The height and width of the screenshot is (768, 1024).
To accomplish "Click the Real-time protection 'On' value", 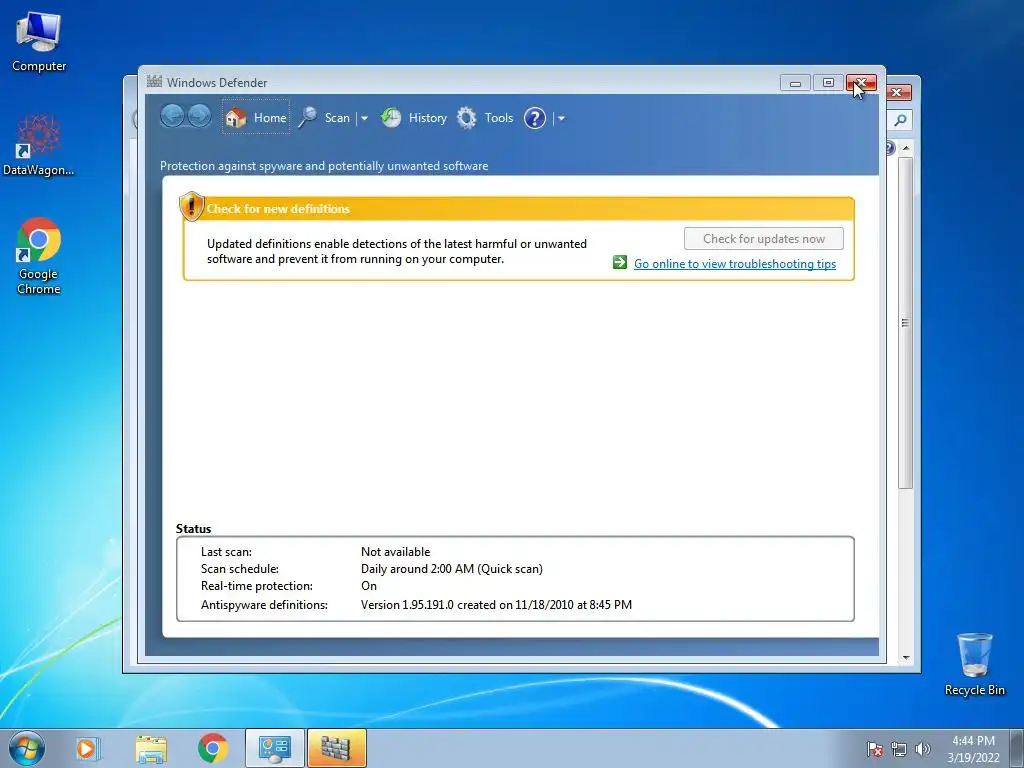I will click(x=369, y=586).
